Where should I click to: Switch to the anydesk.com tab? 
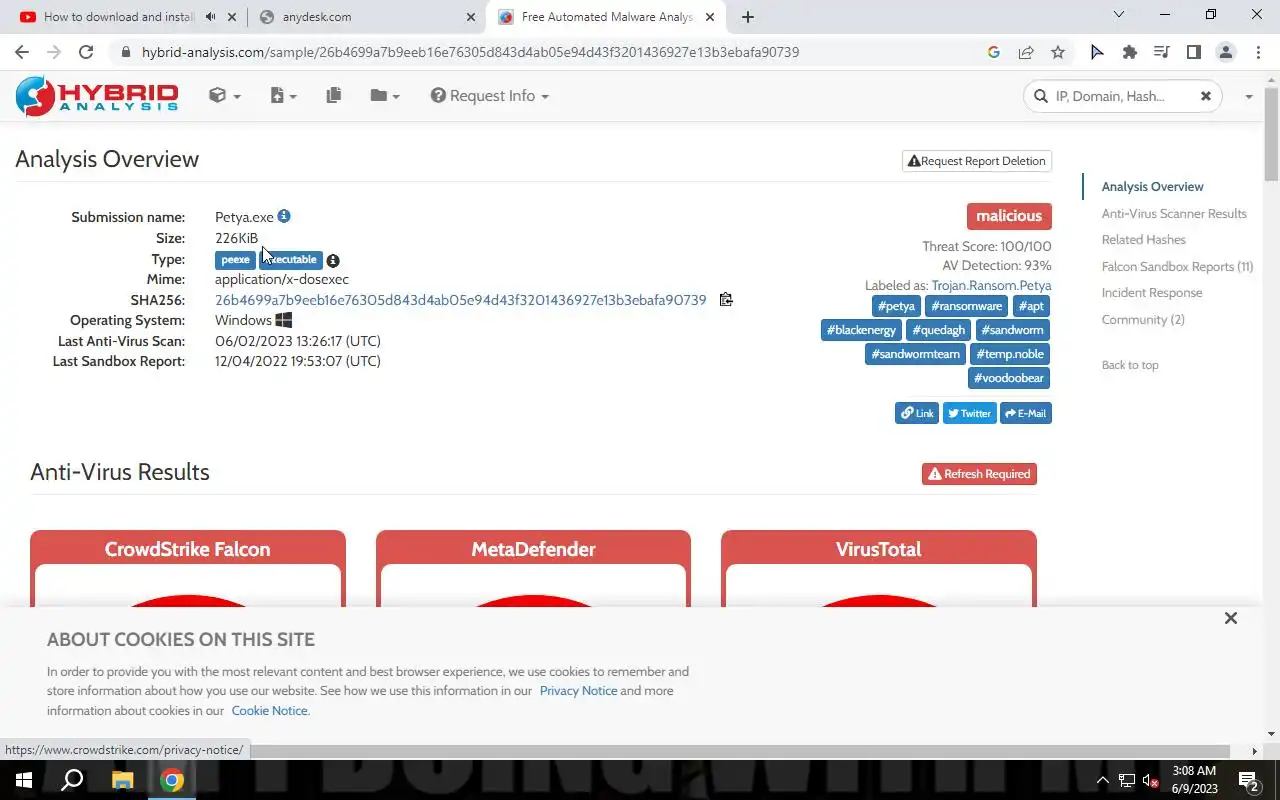coord(367,17)
